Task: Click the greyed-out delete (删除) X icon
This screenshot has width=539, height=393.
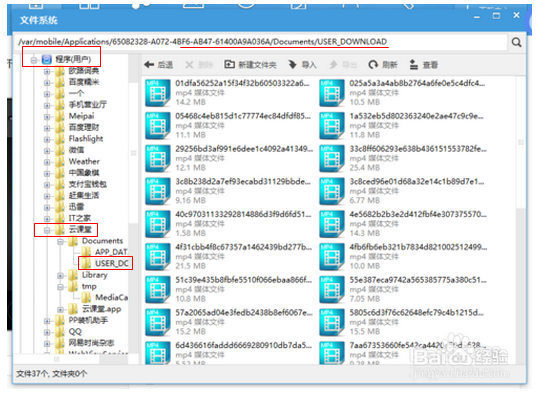Action: pyautogui.click(x=189, y=65)
